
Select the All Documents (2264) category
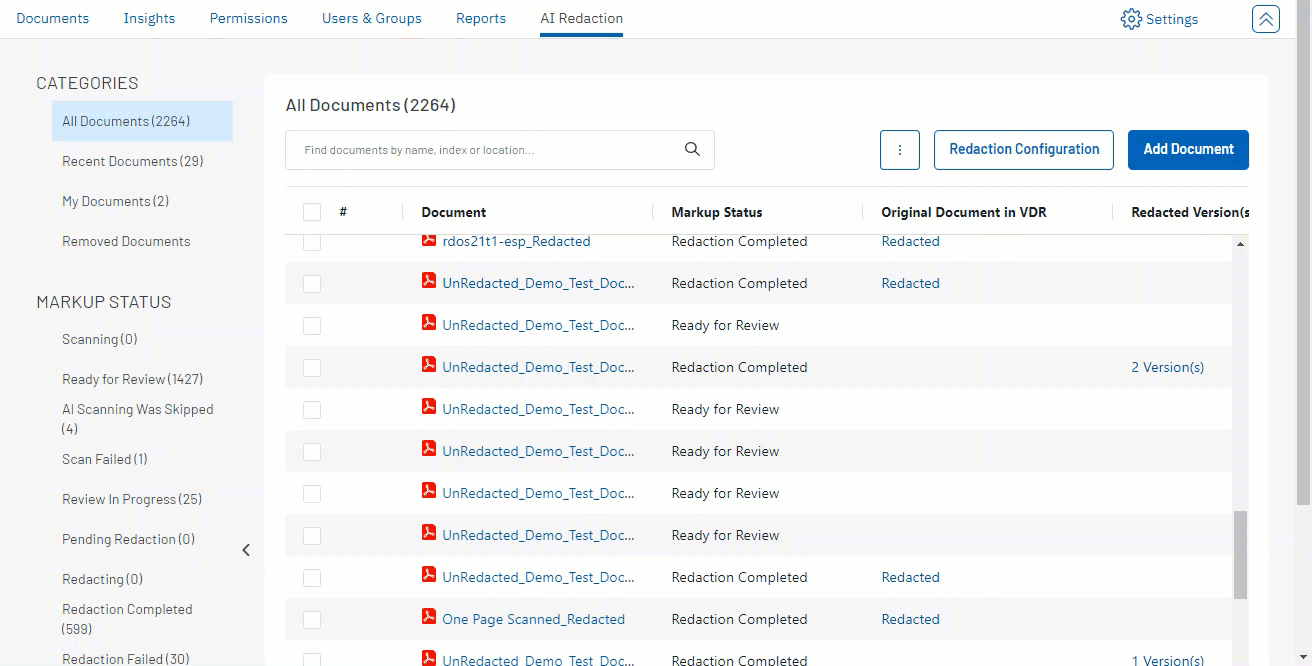(142, 121)
